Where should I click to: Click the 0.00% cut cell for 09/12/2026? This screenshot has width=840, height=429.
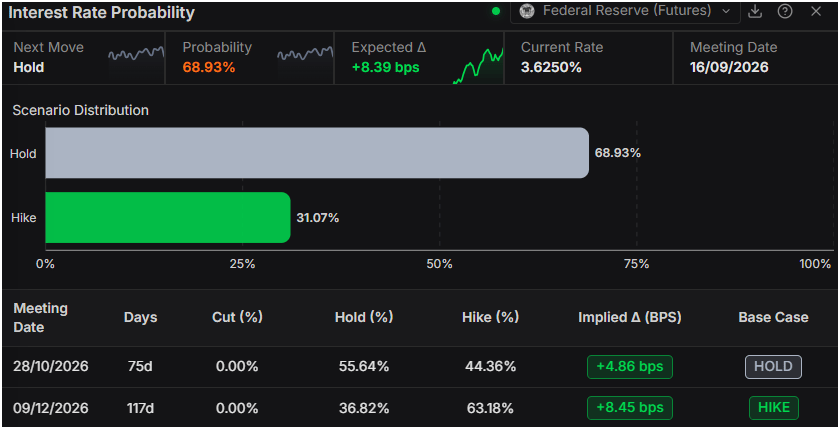[x=237, y=408]
